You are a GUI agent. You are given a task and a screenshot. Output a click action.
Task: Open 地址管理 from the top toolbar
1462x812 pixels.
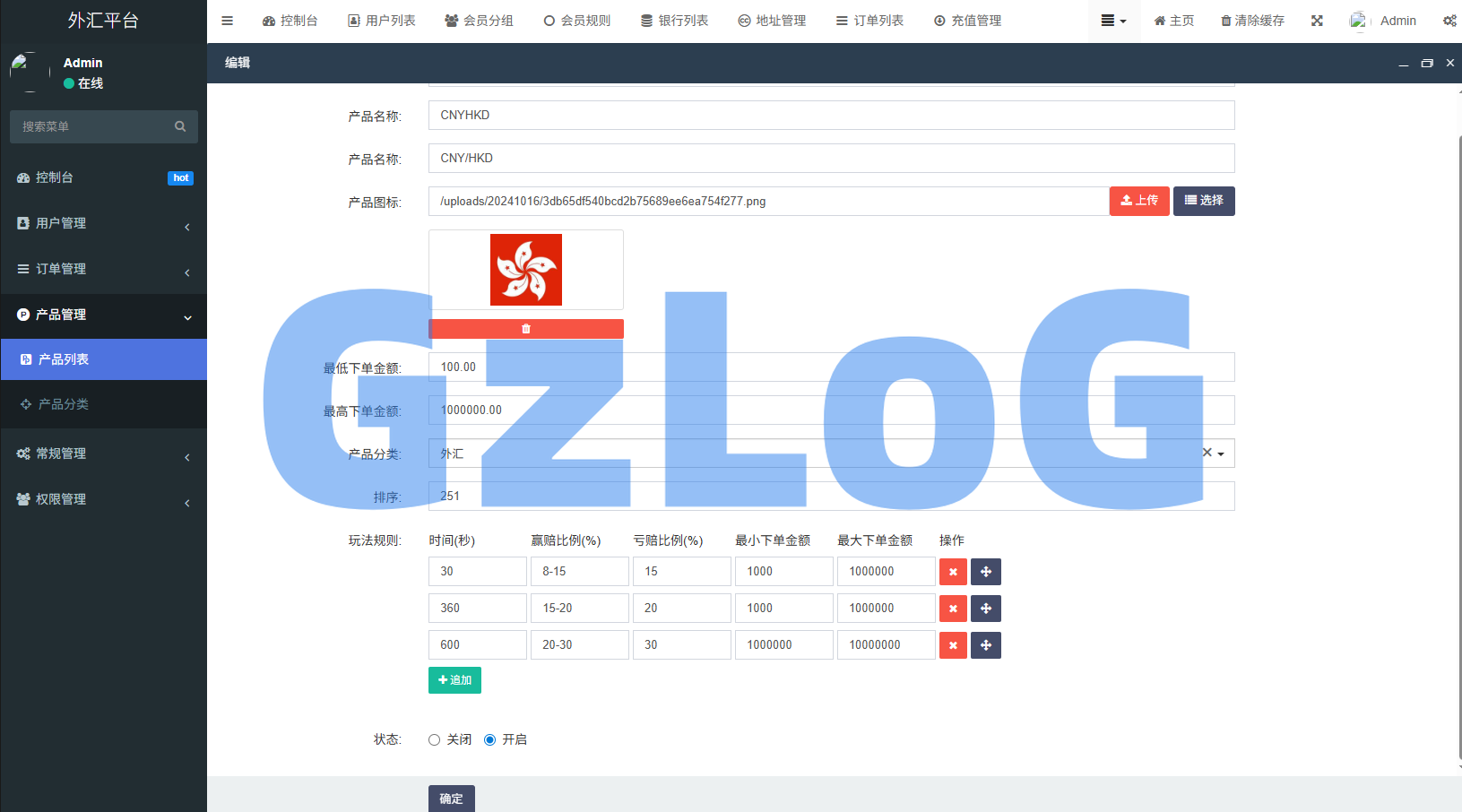(772, 20)
